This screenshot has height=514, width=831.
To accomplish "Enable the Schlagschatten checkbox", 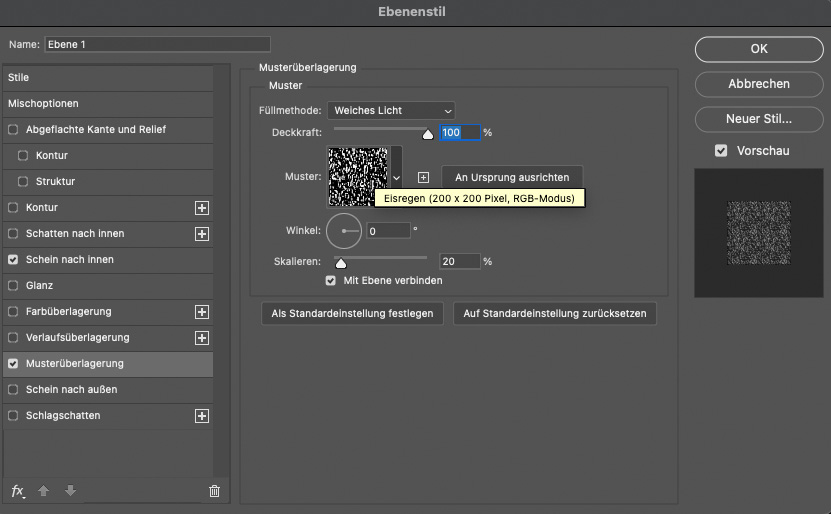I will pyautogui.click(x=13, y=415).
